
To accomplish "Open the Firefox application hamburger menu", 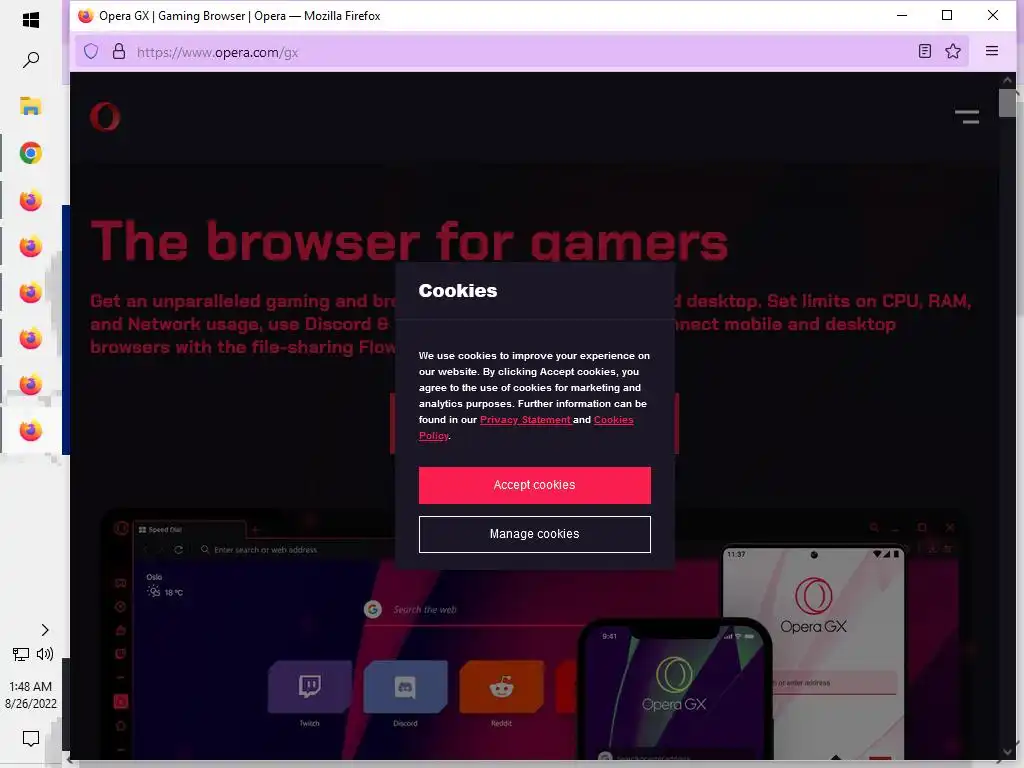I will tap(991, 51).
